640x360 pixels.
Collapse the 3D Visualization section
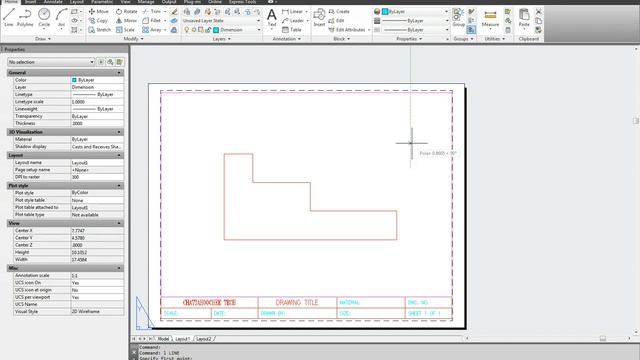(119, 132)
